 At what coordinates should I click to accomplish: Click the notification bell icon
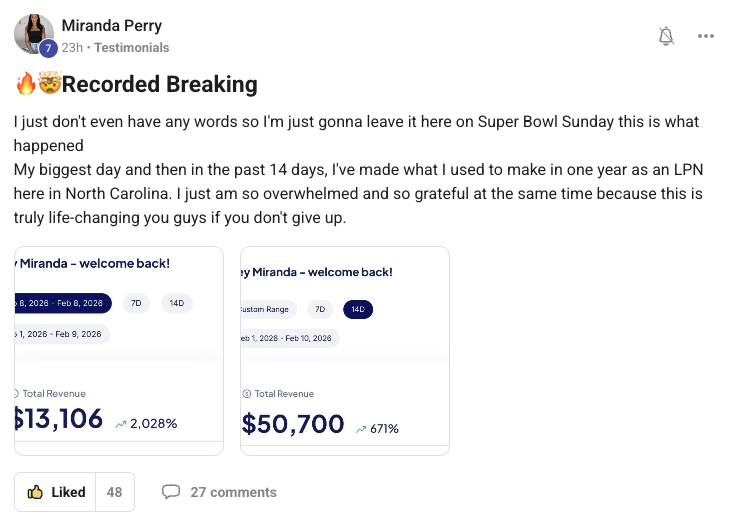[666, 36]
